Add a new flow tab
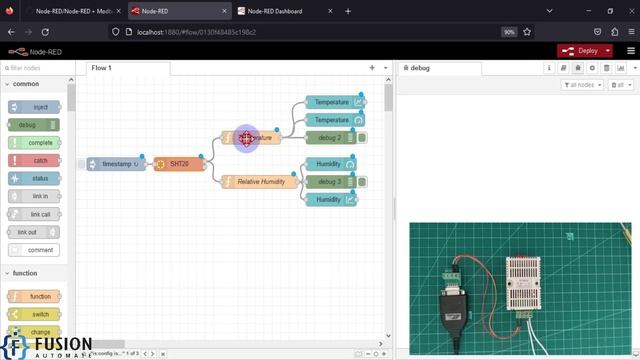Image resolution: width=640 pixels, height=360 pixels. 372,68
